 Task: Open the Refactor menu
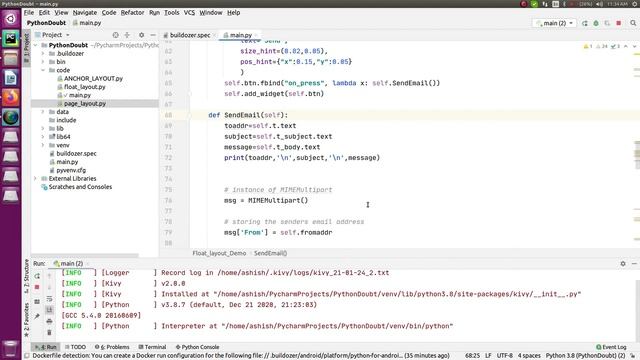(132, 13)
